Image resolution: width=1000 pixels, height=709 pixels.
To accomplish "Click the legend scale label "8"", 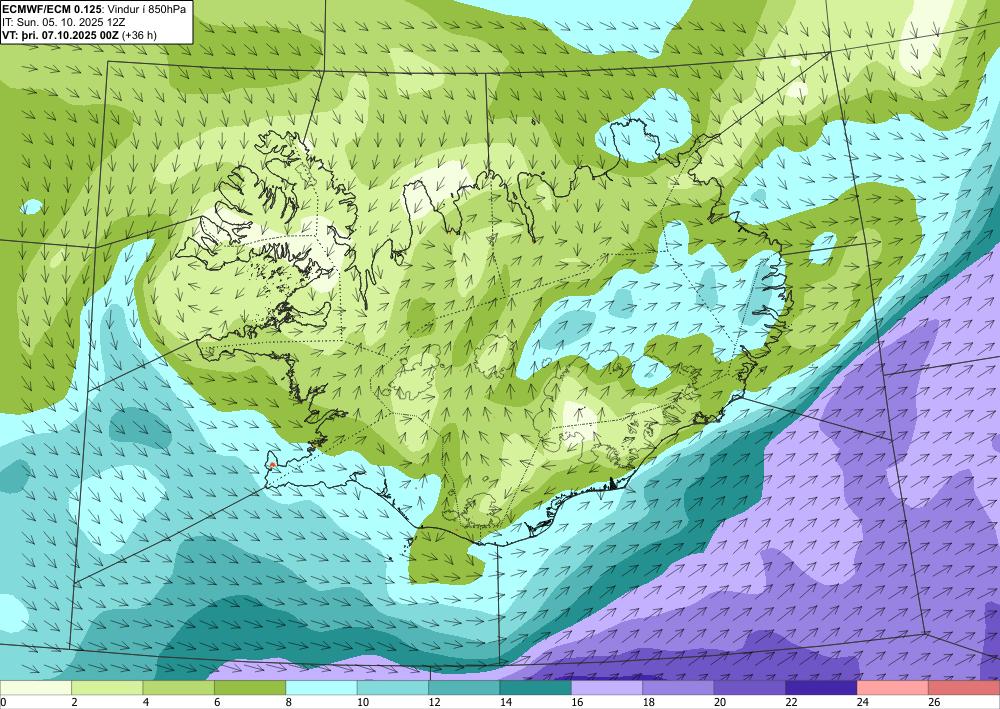I will (289, 703).
